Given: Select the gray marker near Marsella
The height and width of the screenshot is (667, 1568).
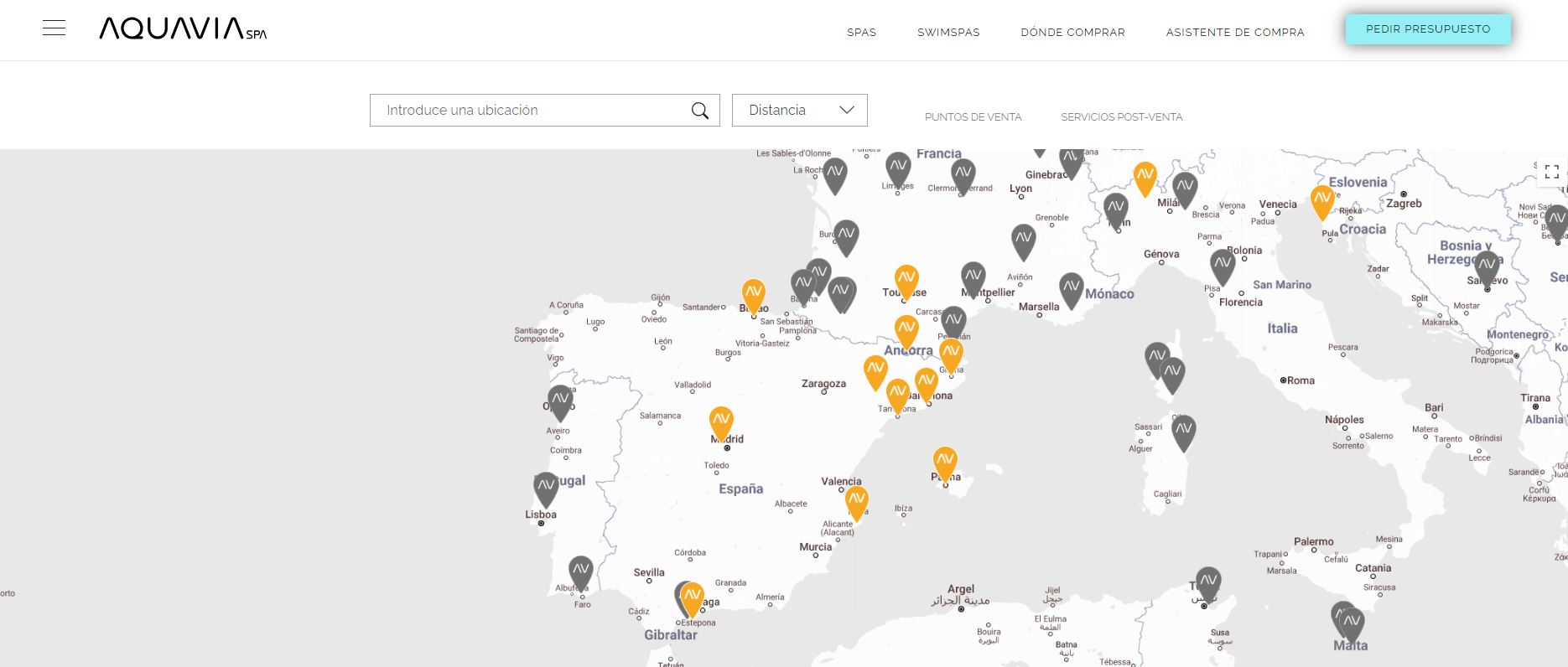Looking at the screenshot, I should 1071,290.
